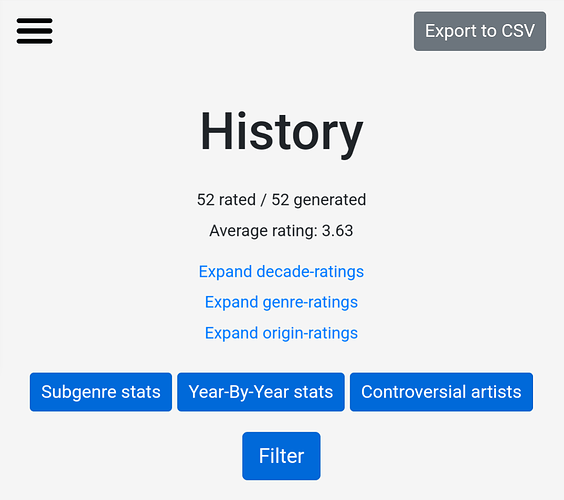Expand decade-ratings section
Screen dimensions: 564x500
281,272
